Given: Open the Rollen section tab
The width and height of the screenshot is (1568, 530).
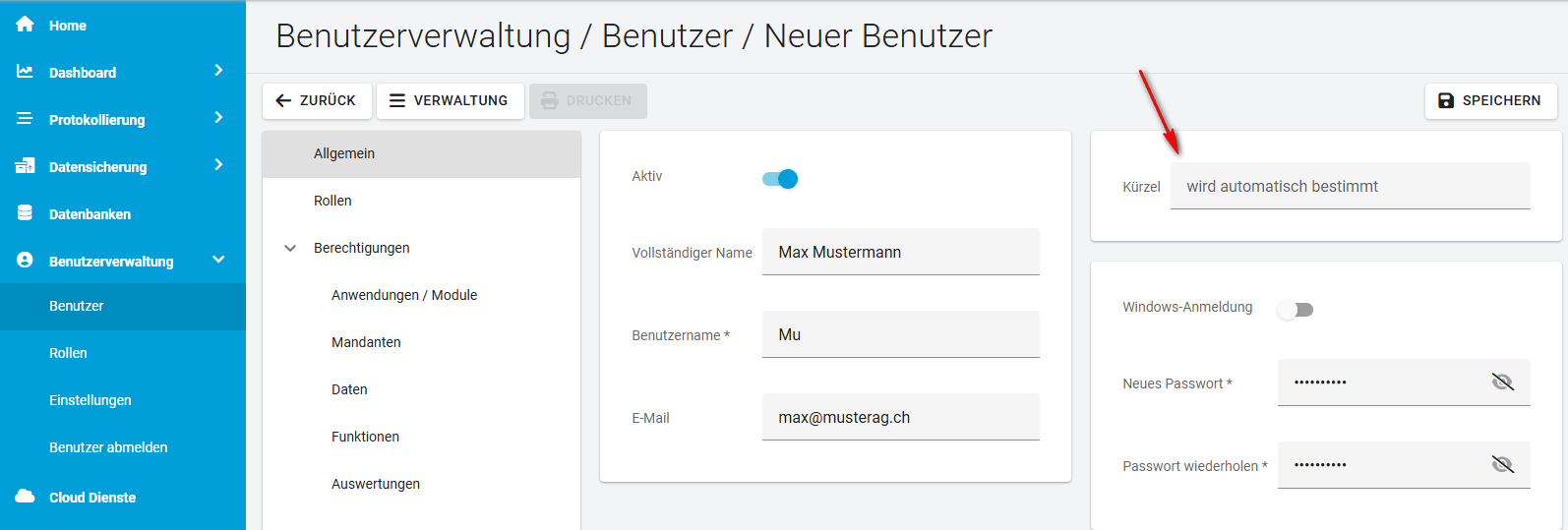Looking at the screenshot, I should [332, 201].
